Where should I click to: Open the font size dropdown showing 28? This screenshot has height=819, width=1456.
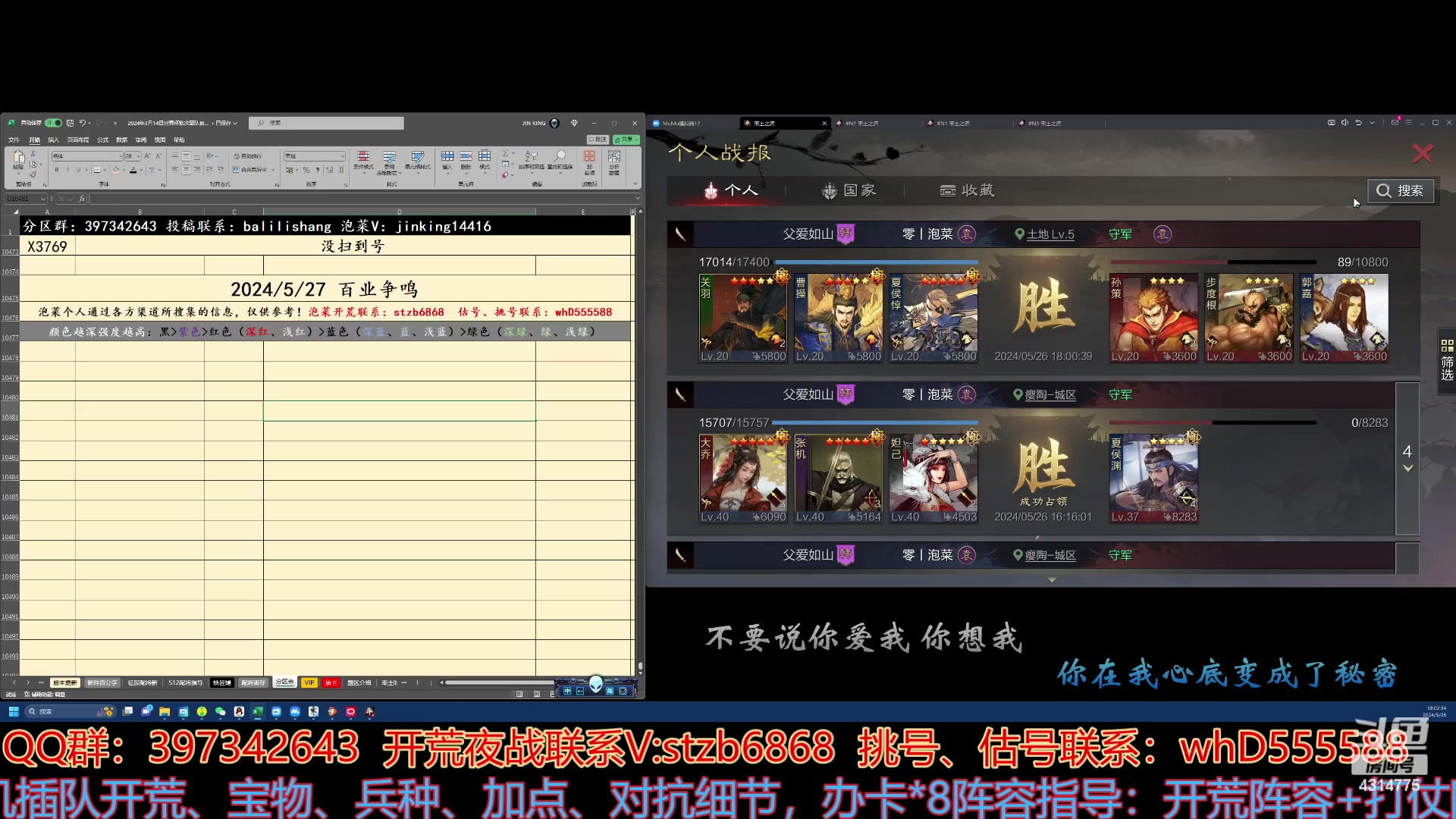139,156
